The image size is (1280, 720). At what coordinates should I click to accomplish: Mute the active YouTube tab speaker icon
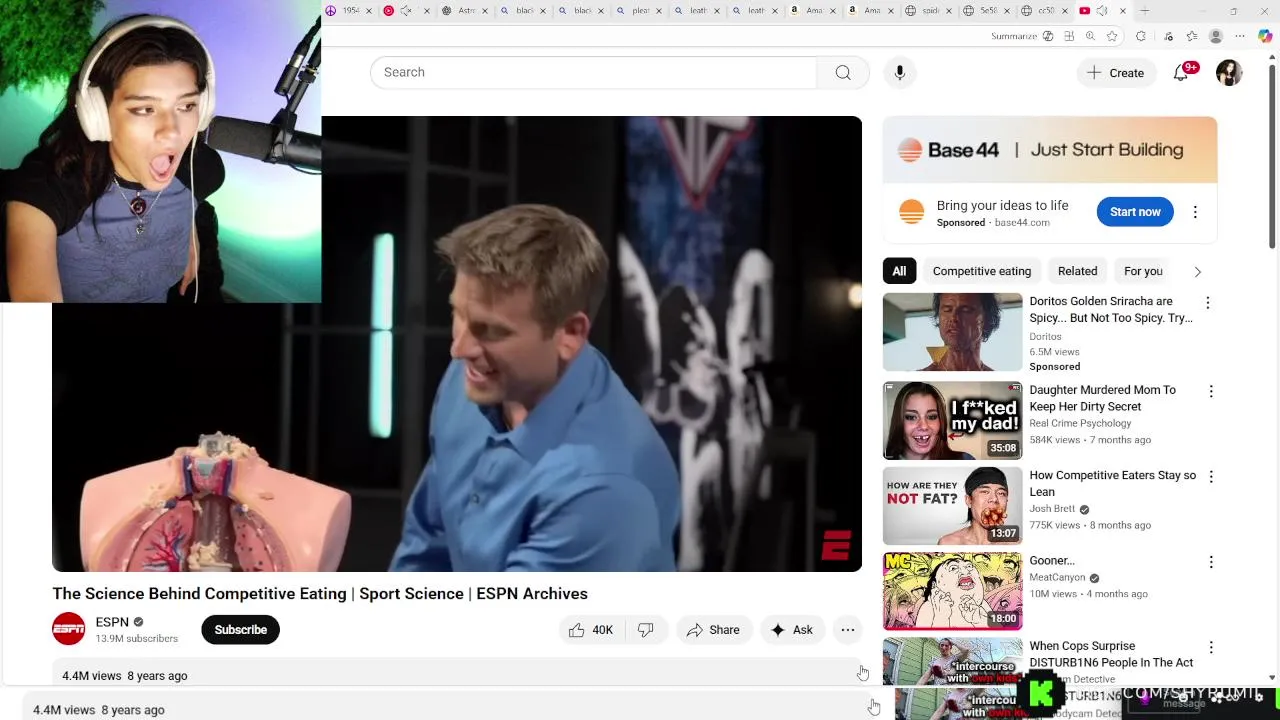1102,11
